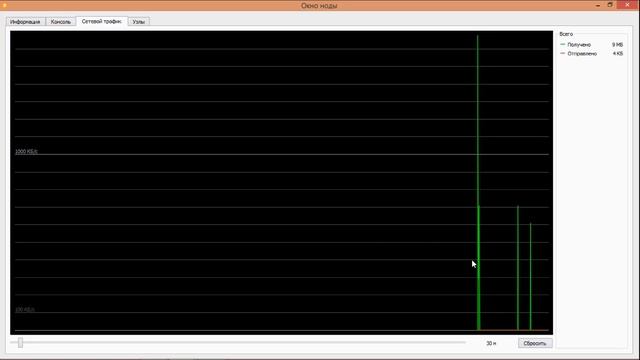This screenshot has height=360, width=640.
Task: Click the Всего heading
Action: coord(566,34)
